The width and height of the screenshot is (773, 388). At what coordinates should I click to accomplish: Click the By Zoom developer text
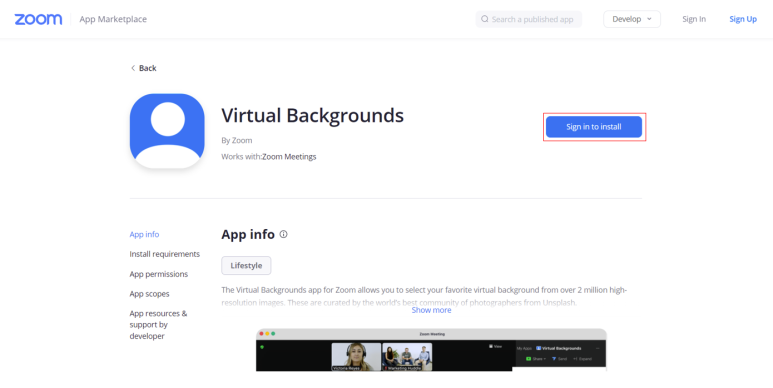click(237, 141)
